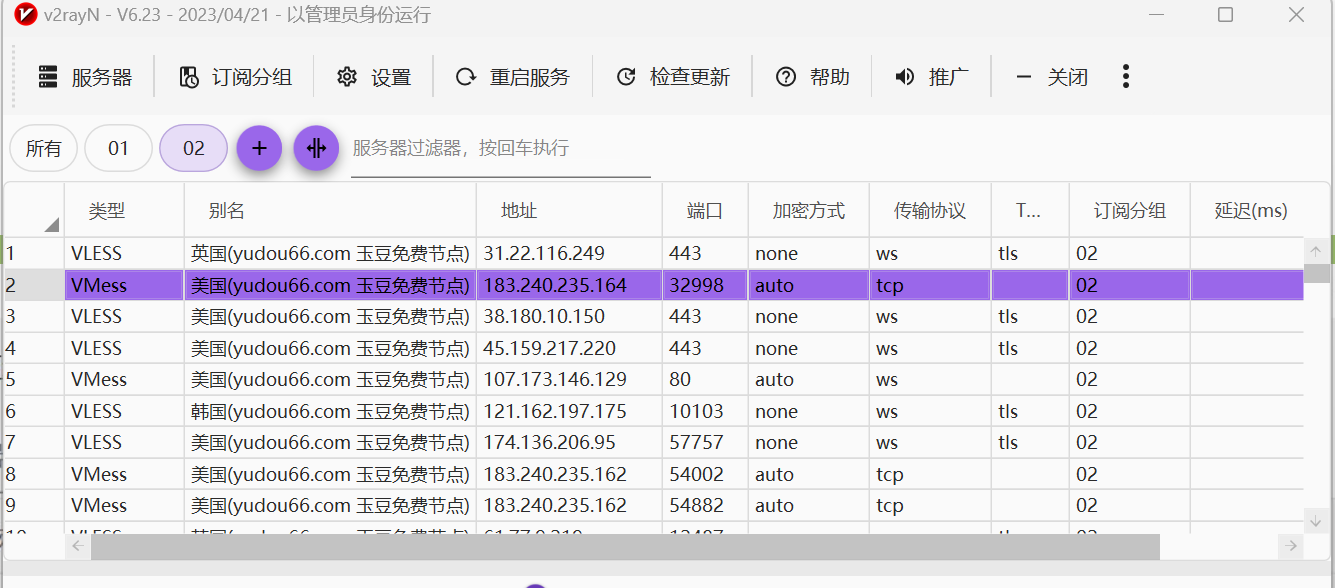1335x588 pixels.
Task: Click the 韩国 alias cell in row 6
Action: 330,412
